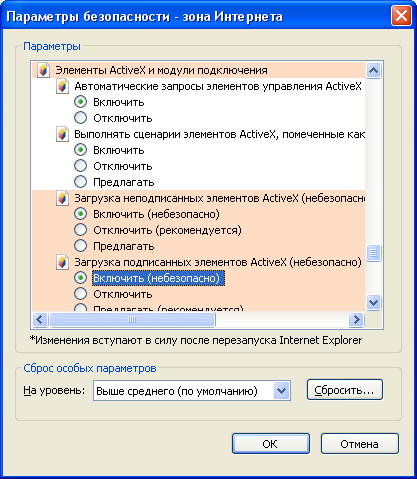Confirm settings with the OK button
Screen dimensions: 417x479
[271, 444]
